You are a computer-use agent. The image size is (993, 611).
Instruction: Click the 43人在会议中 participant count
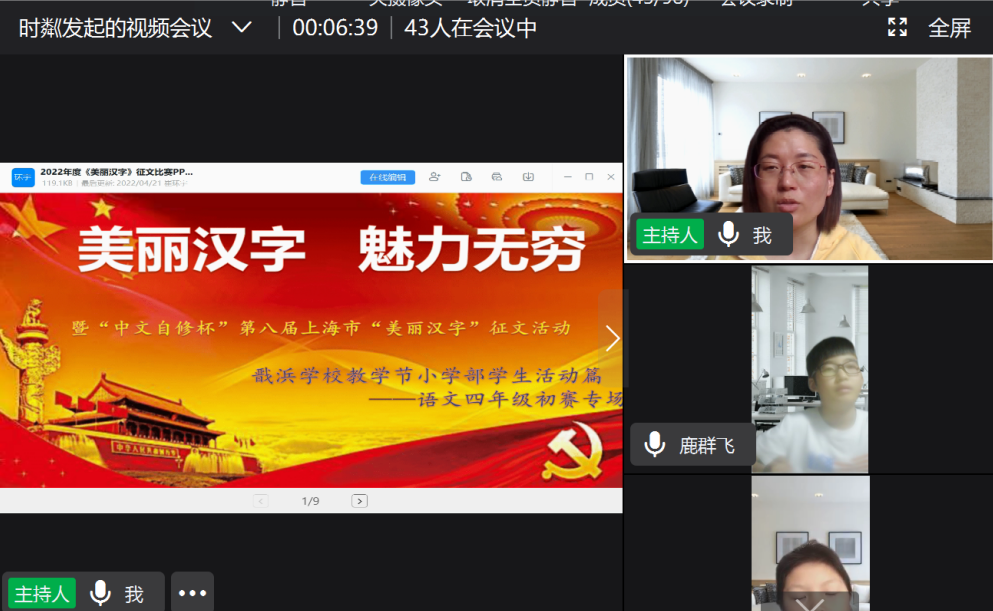coord(470,27)
